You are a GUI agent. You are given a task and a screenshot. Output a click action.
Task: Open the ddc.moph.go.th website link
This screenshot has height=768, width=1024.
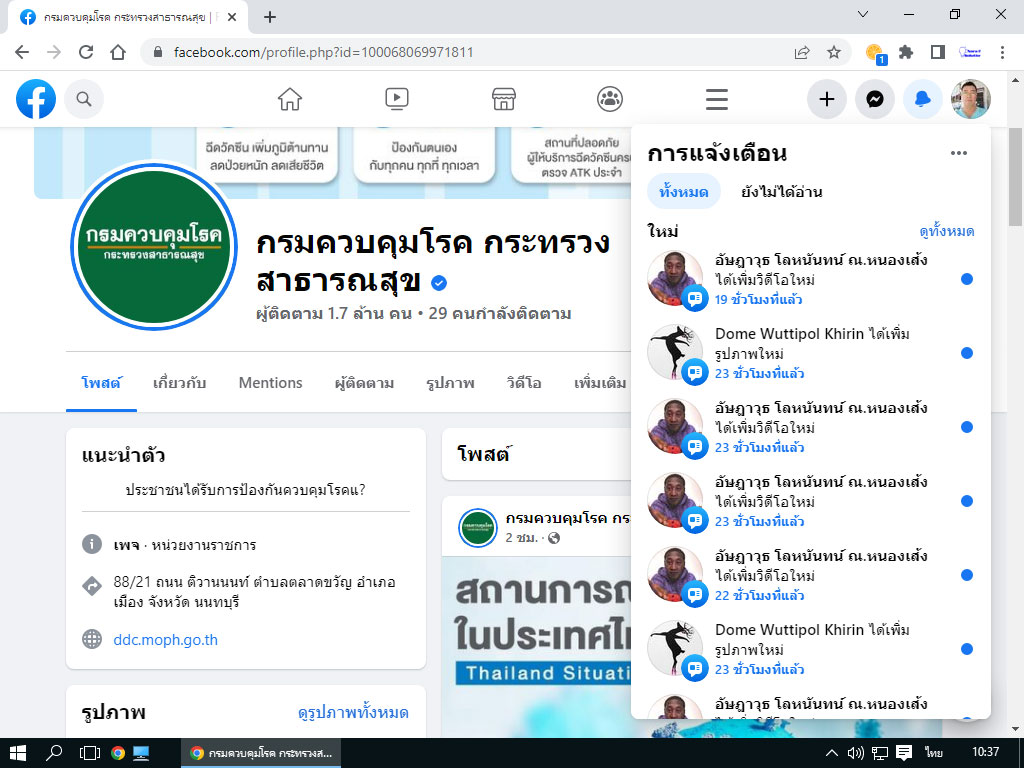(165, 639)
